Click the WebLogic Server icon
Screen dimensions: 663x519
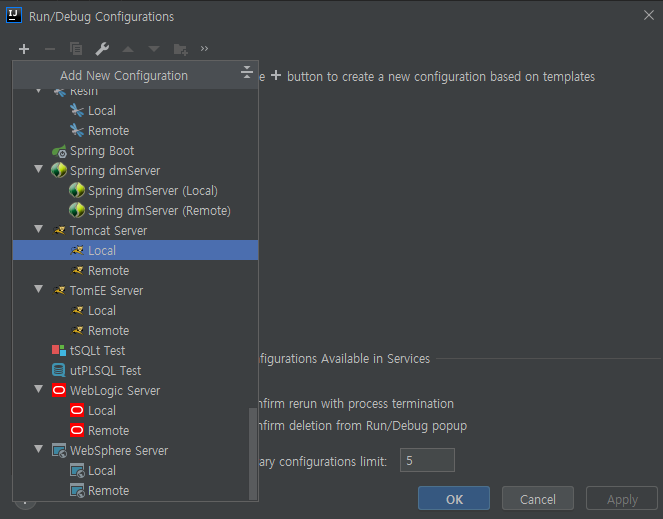point(59,391)
